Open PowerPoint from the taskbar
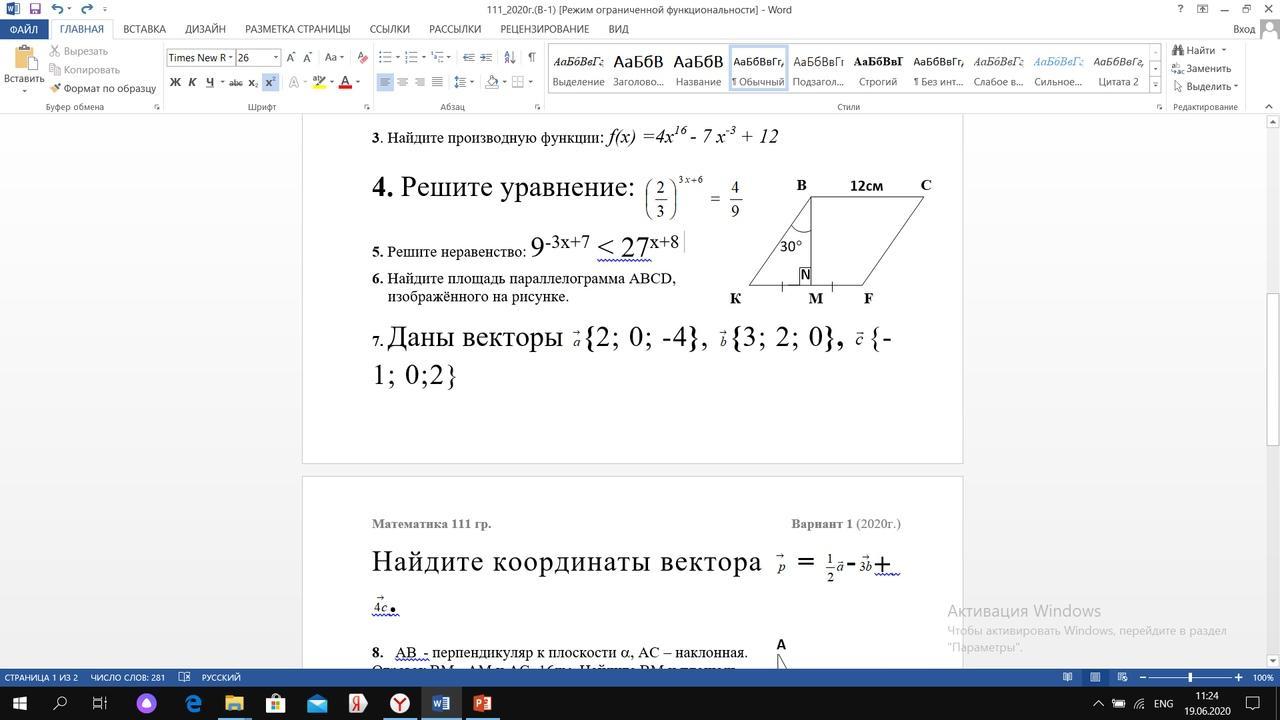The image size is (1280, 720). click(x=482, y=704)
